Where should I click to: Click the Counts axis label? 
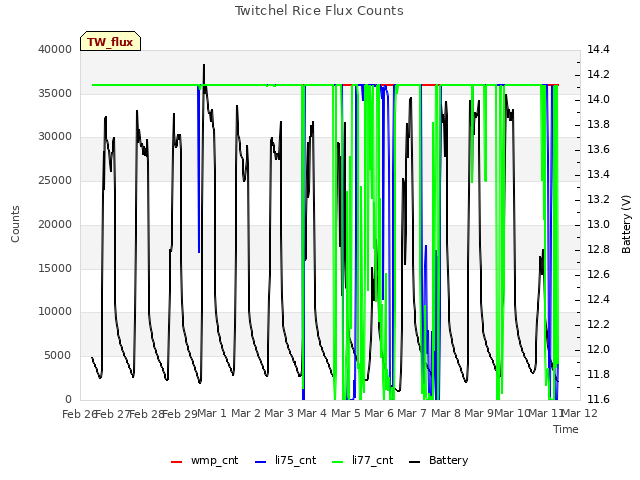pos(15,224)
